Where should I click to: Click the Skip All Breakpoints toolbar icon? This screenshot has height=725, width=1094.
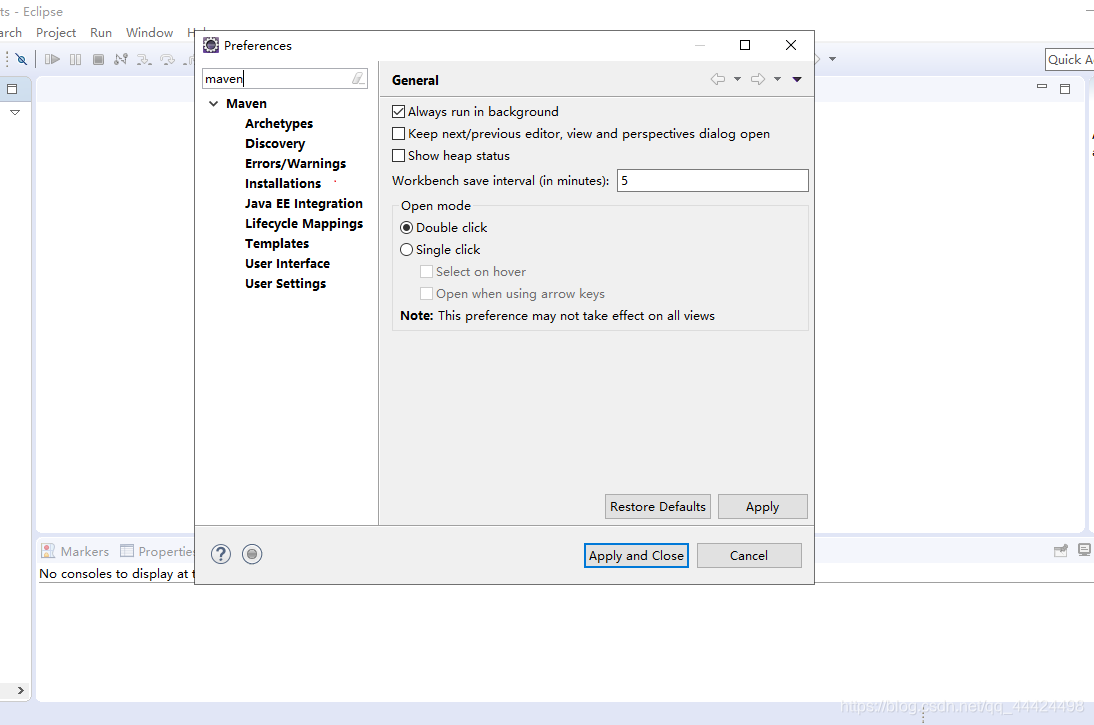click(21, 59)
